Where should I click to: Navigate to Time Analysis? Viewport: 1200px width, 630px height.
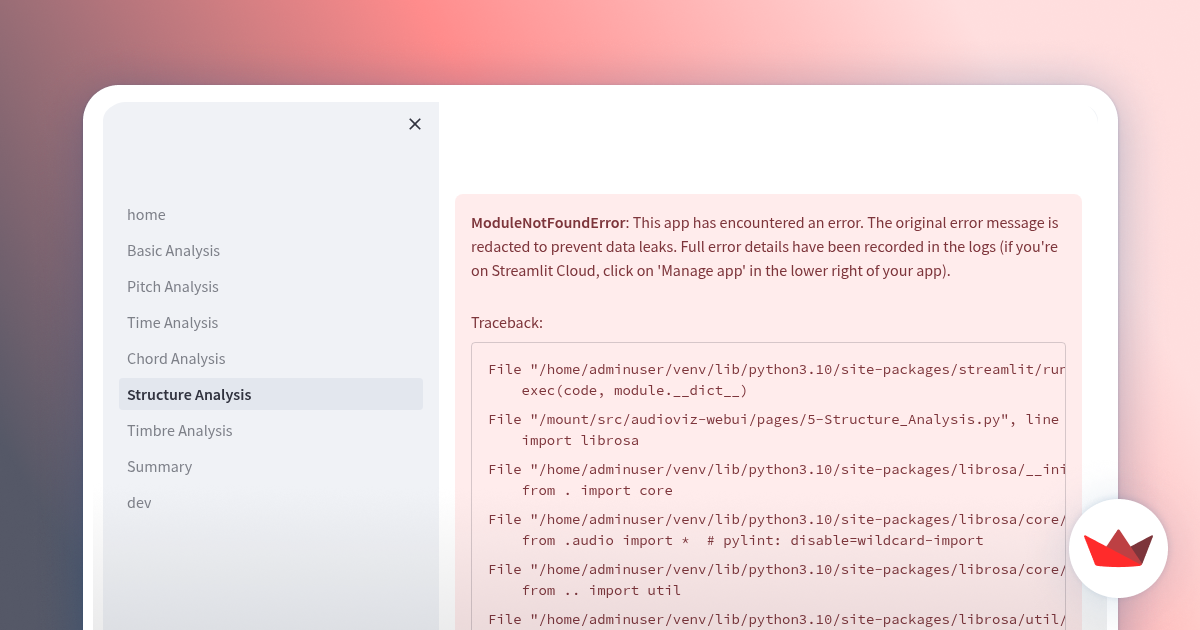[271, 323]
